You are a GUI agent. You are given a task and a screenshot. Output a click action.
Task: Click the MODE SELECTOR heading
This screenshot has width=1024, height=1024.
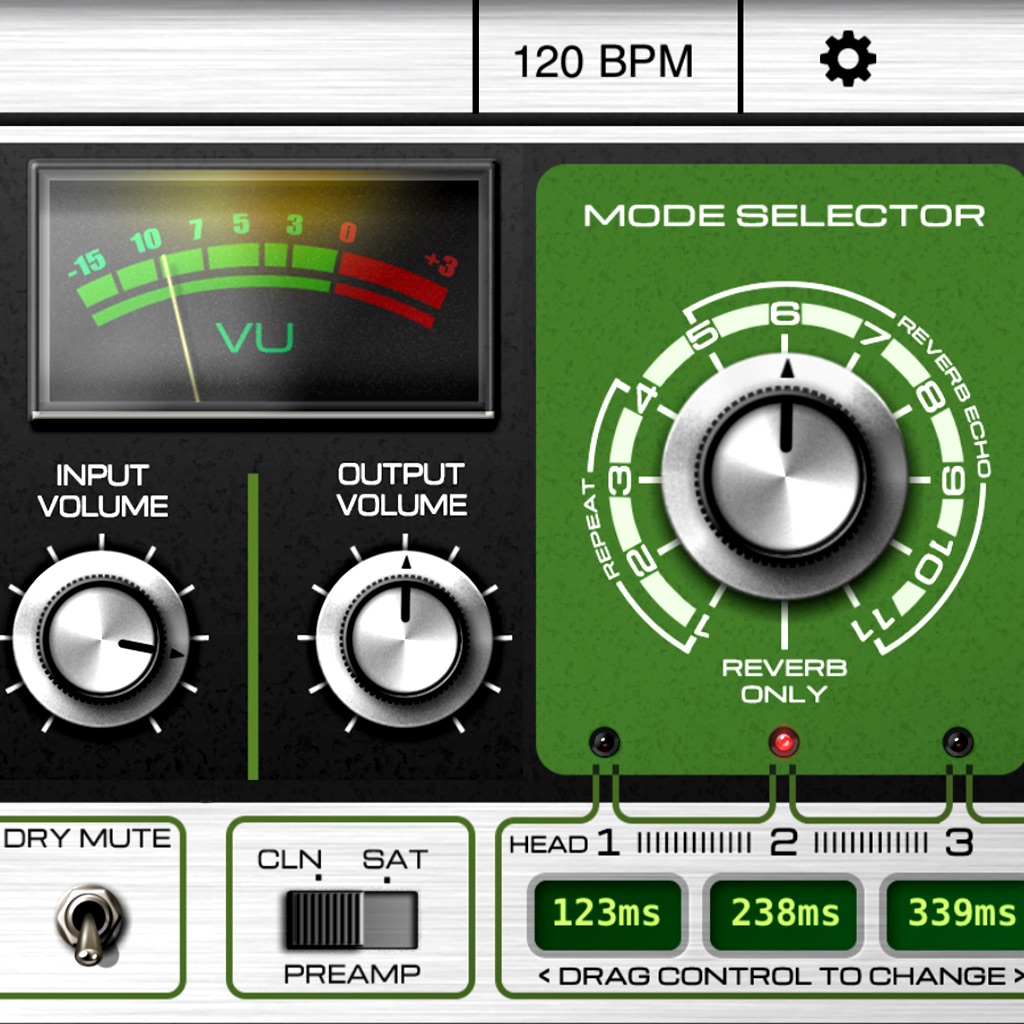point(784,216)
